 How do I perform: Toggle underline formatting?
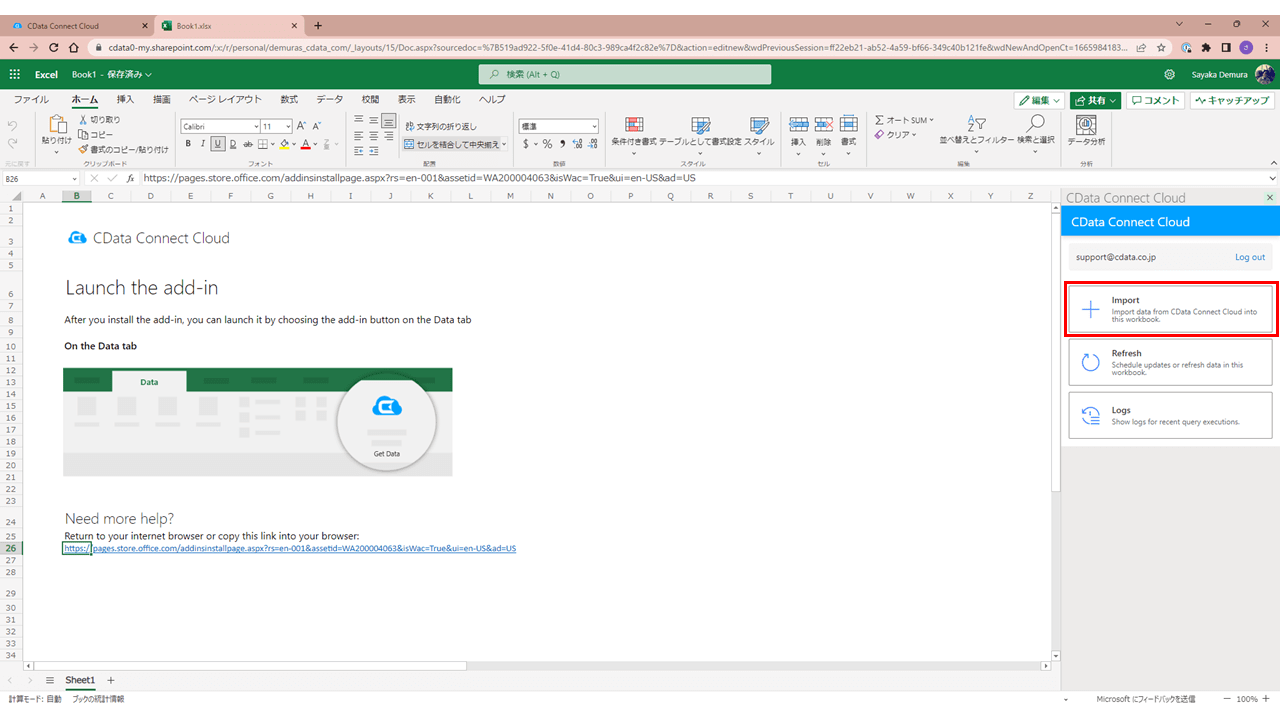tap(217, 144)
